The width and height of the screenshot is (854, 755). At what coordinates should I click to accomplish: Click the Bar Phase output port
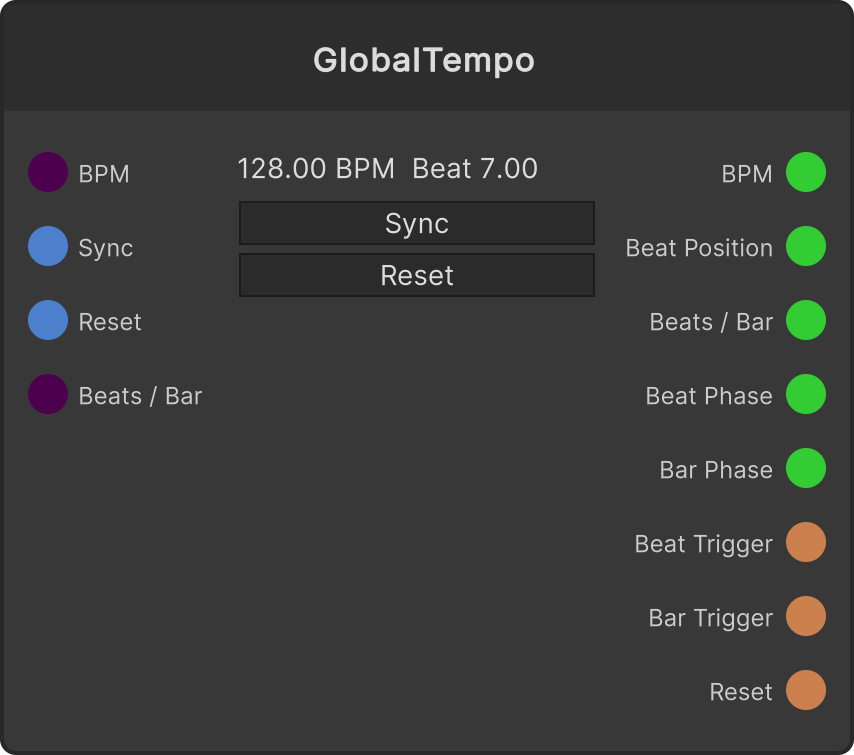click(806, 468)
